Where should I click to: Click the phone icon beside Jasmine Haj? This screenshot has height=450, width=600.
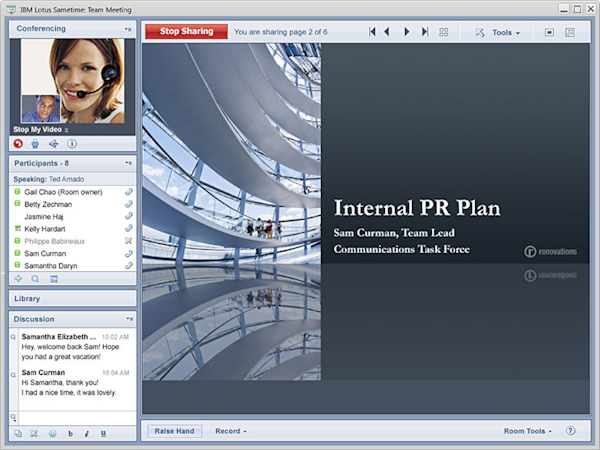(x=129, y=216)
